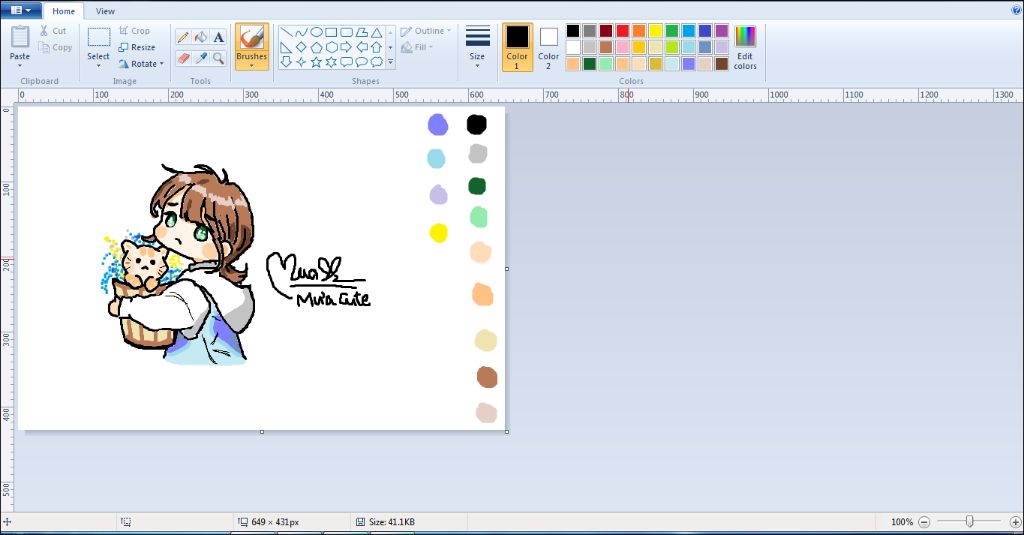The image size is (1024, 535).
Task: Activate Color 2 background slot
Action: pyautogui.click(x=549, y=48)
